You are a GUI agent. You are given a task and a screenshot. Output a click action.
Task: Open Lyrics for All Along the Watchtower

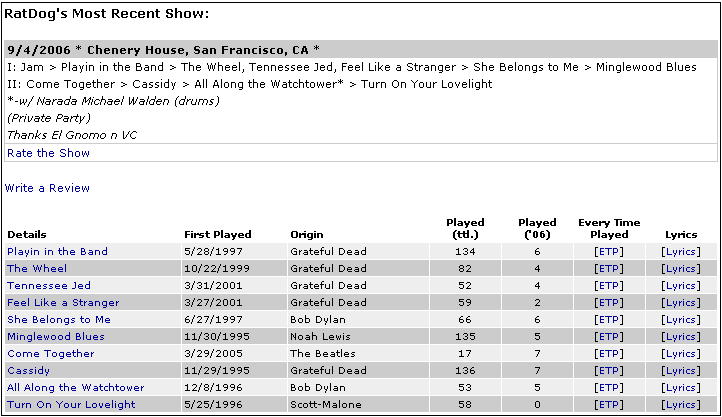pos(681,388)
